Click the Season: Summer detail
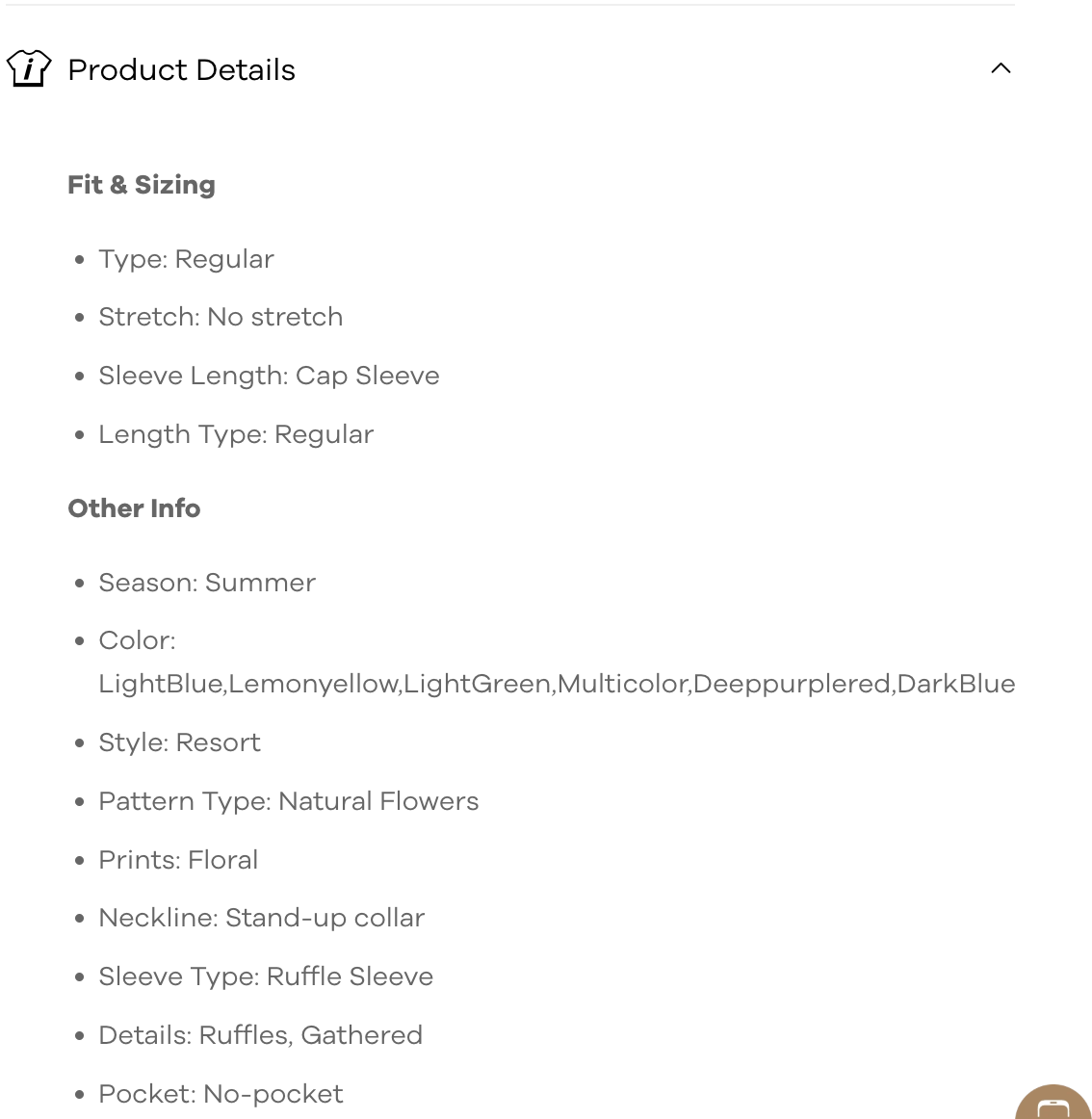This screenshot has width=1092, height=1119. 207,583
